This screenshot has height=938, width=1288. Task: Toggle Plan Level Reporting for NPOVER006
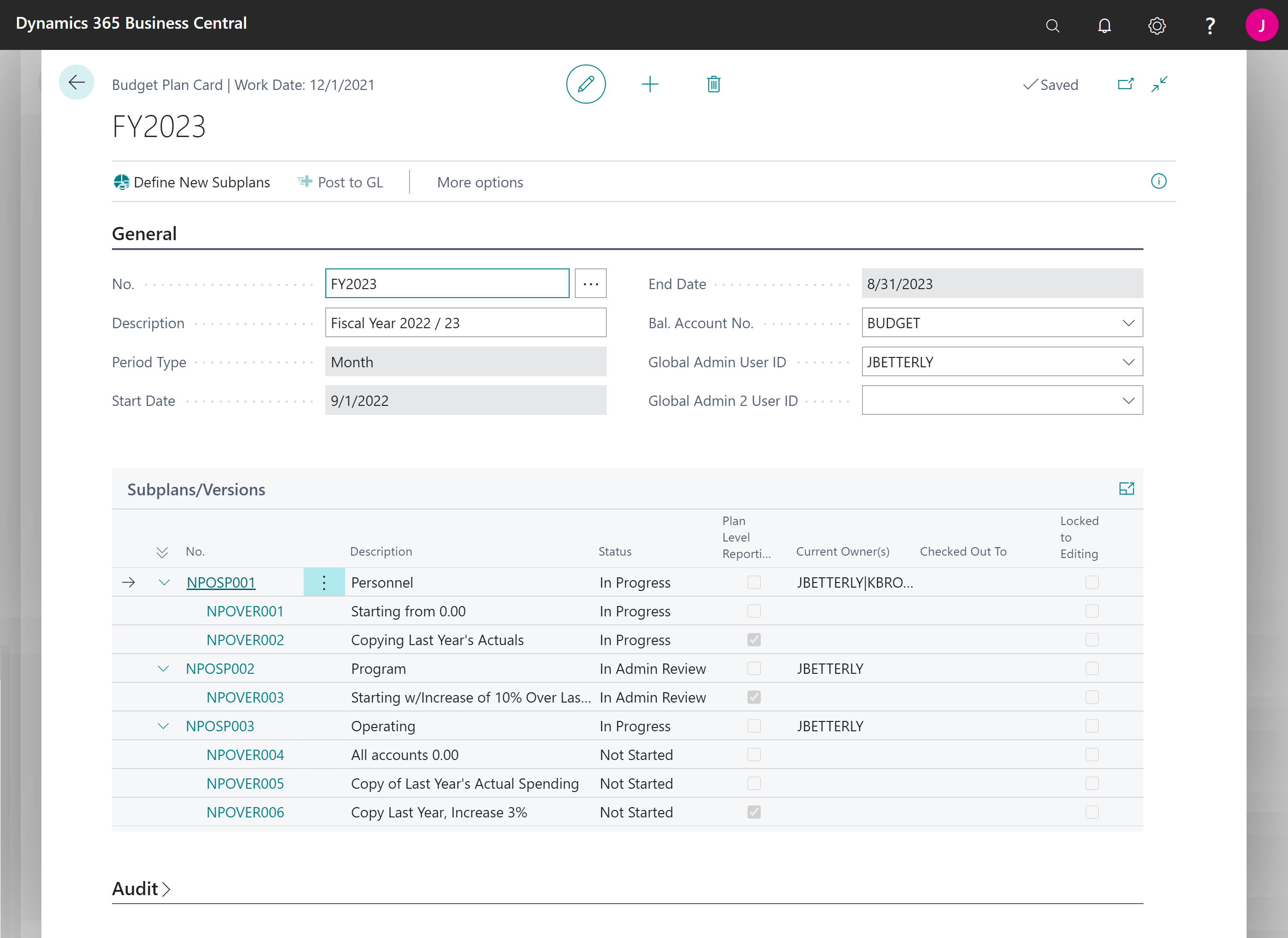pos(754,812)
